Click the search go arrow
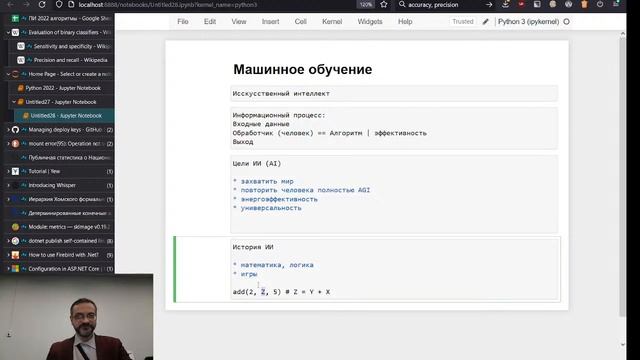This screenshot has width=640, height=360. (489, 4)
